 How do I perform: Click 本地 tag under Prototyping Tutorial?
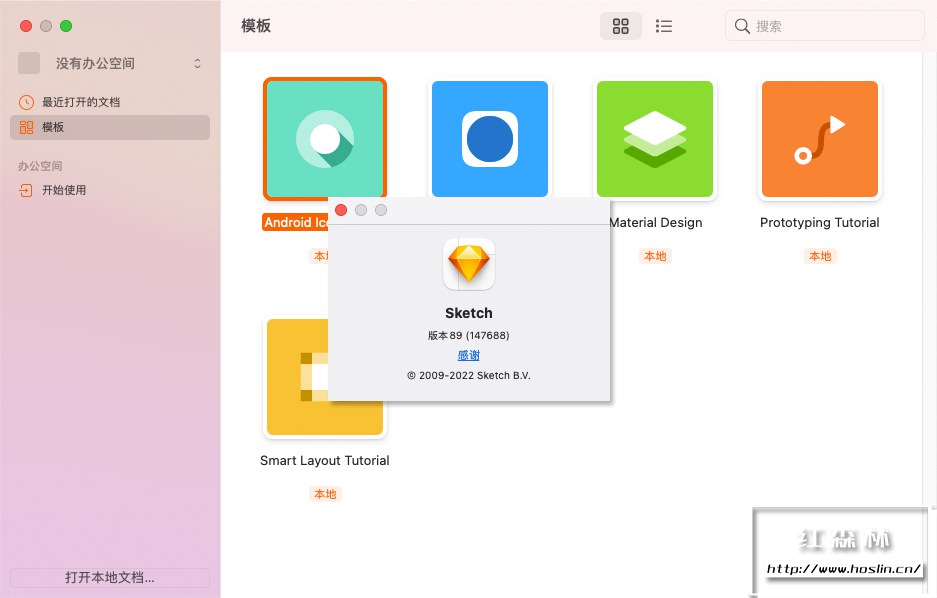[x=820, y=256]
